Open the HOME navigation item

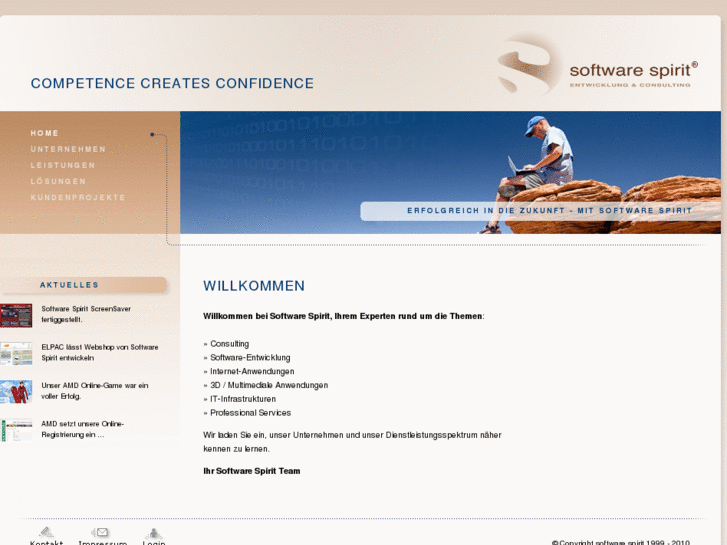point(45,133)
